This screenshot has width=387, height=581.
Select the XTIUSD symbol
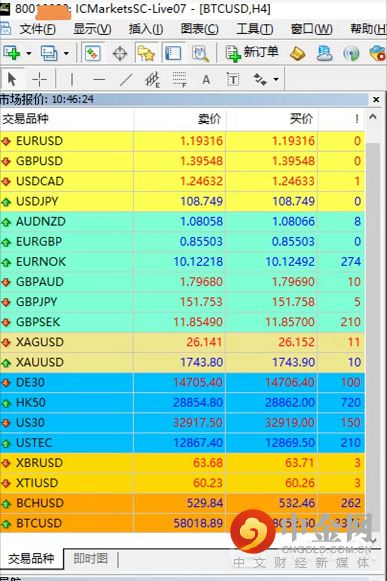(x=37, y=483)
